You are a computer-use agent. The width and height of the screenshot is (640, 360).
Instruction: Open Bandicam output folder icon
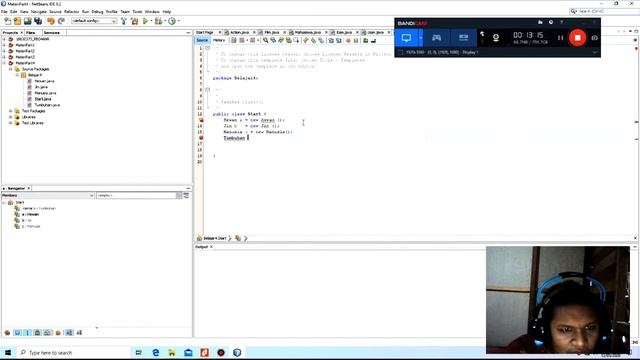[540, 22]
